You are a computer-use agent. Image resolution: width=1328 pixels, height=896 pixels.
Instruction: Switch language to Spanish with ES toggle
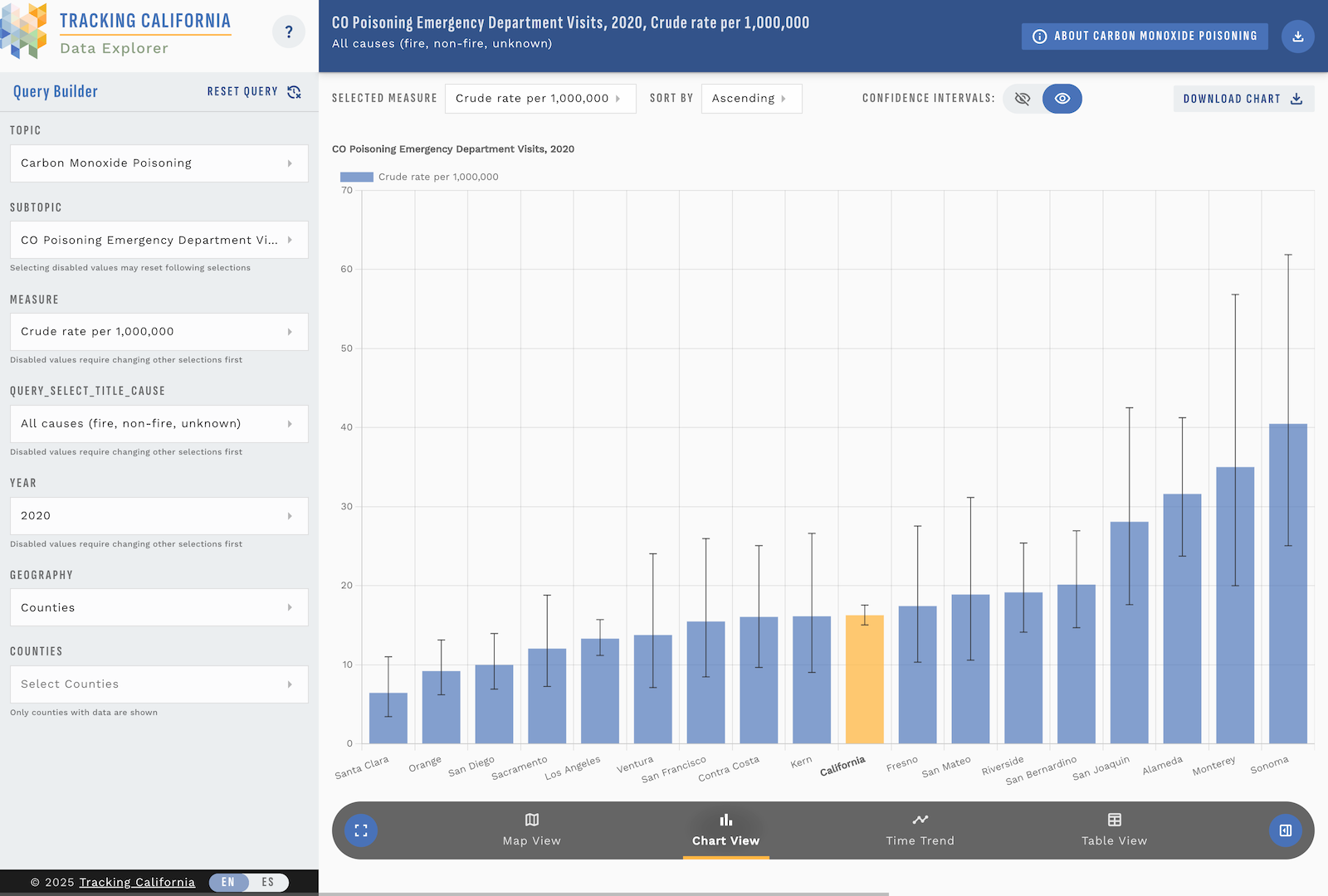(267, 882)
